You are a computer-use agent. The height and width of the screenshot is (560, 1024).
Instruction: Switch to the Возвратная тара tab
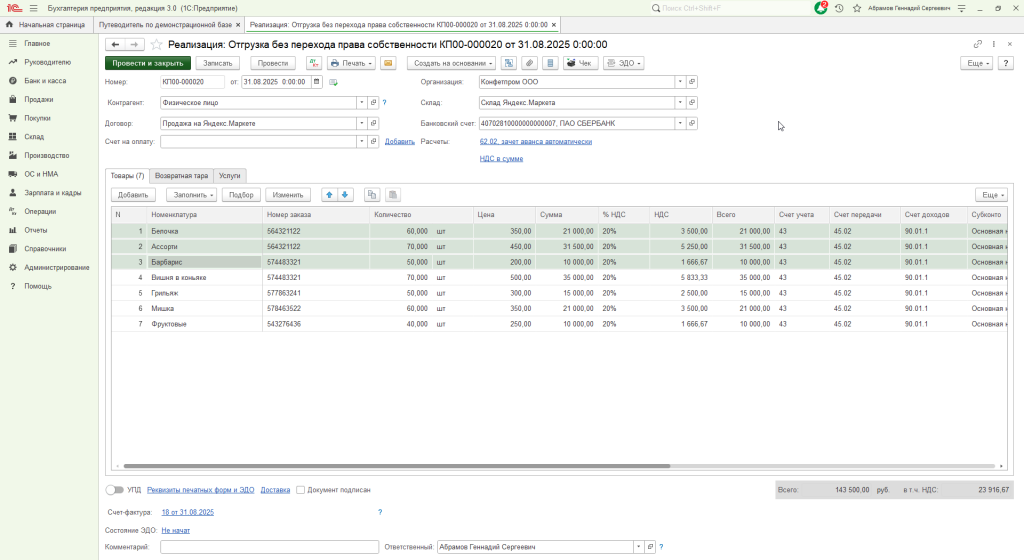[x=181, y=175]
